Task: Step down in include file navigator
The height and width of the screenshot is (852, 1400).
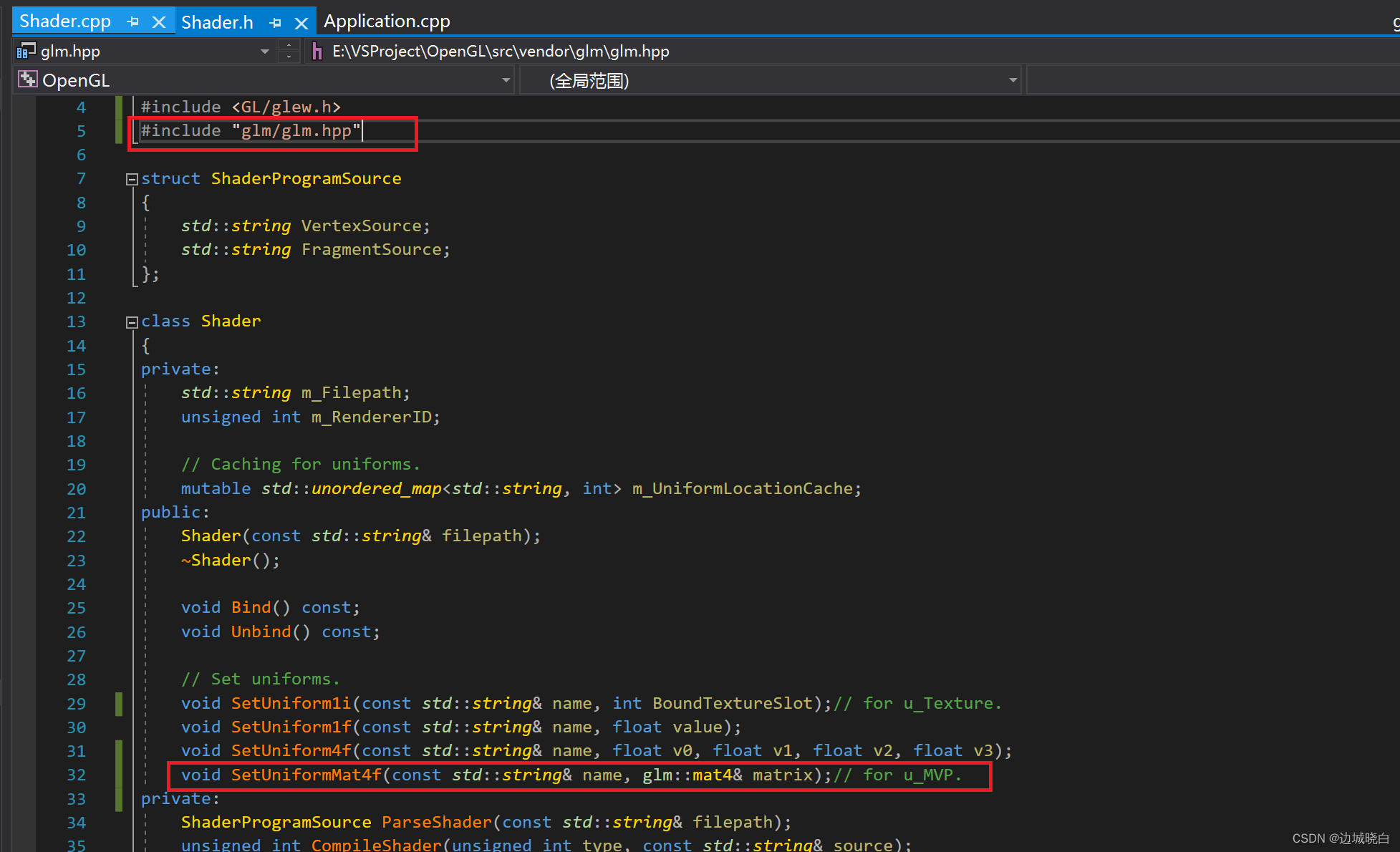Action: 289,57
